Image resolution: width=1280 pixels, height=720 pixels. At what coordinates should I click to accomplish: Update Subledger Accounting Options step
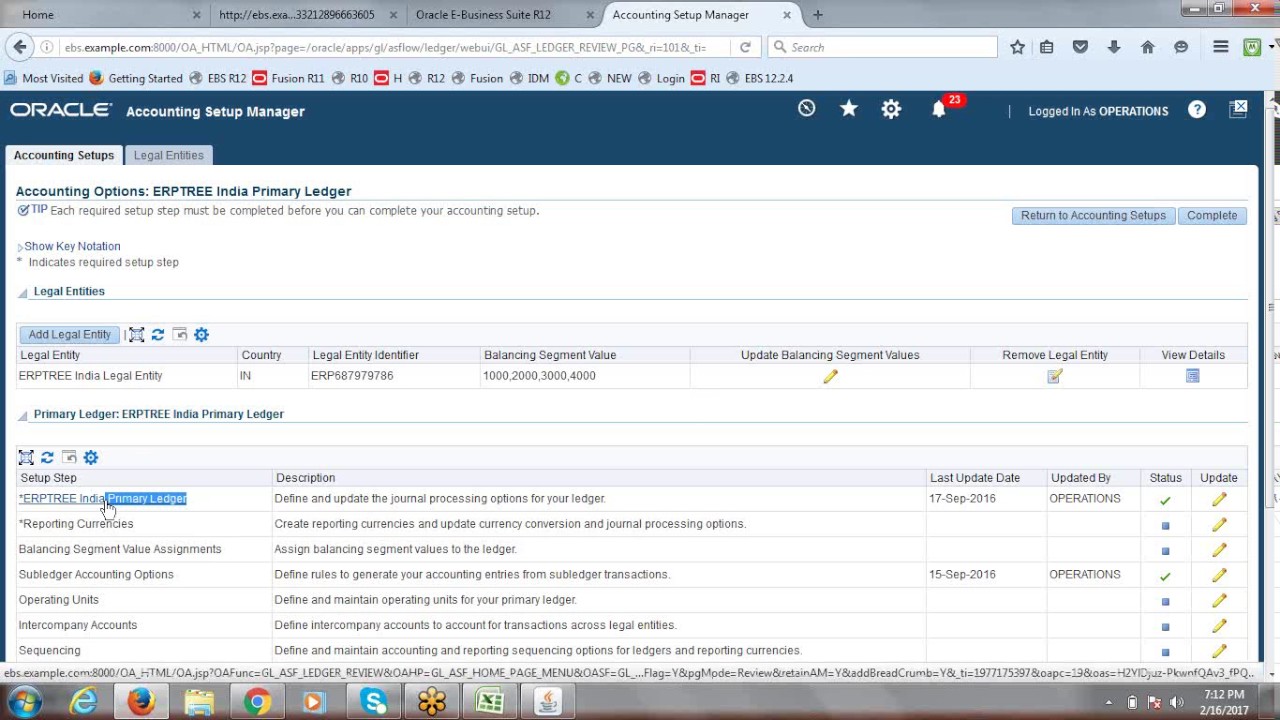1218,575
